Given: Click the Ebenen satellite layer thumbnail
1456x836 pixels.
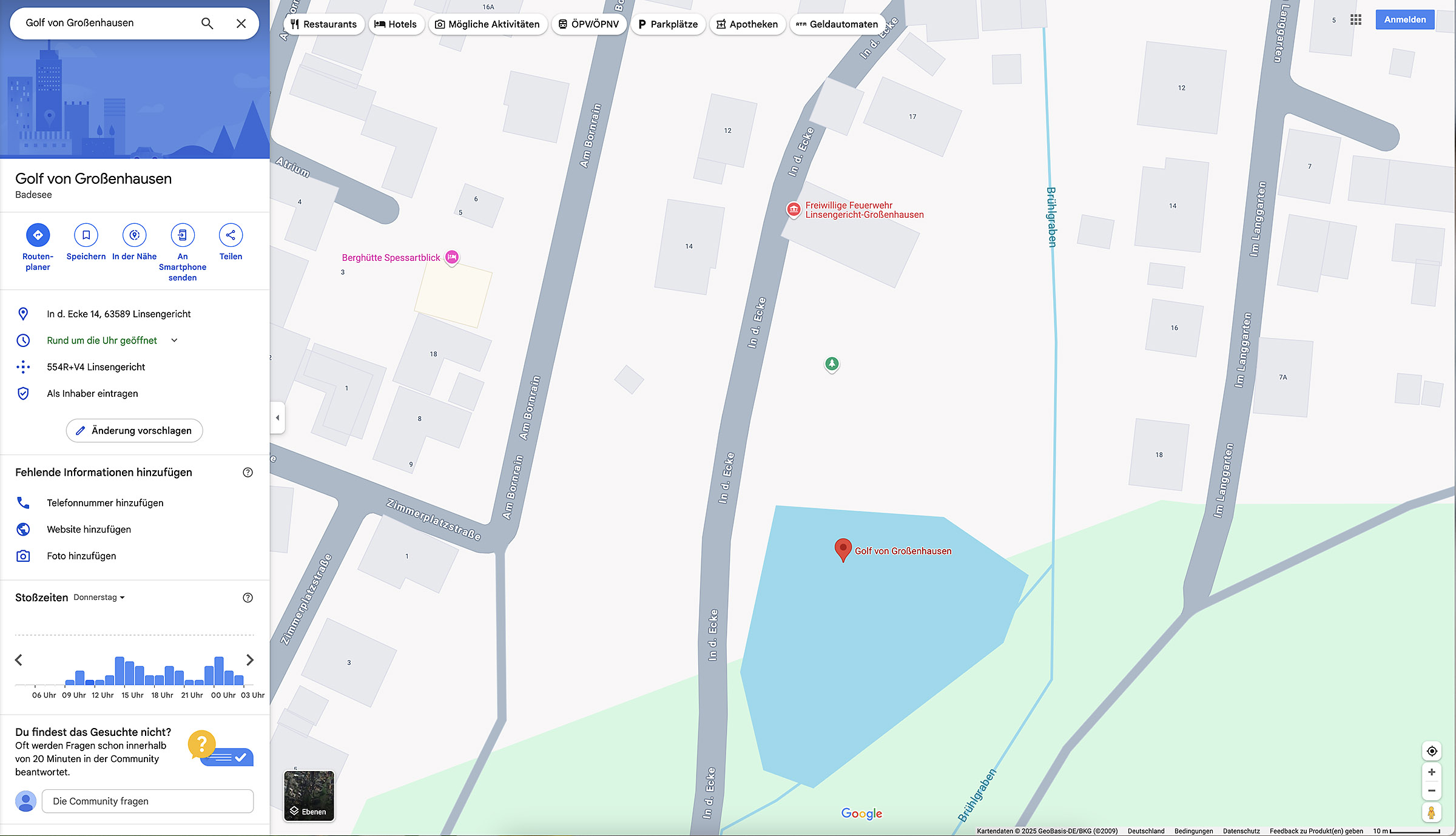Looking at the screenshot, I should coord(309,796).
